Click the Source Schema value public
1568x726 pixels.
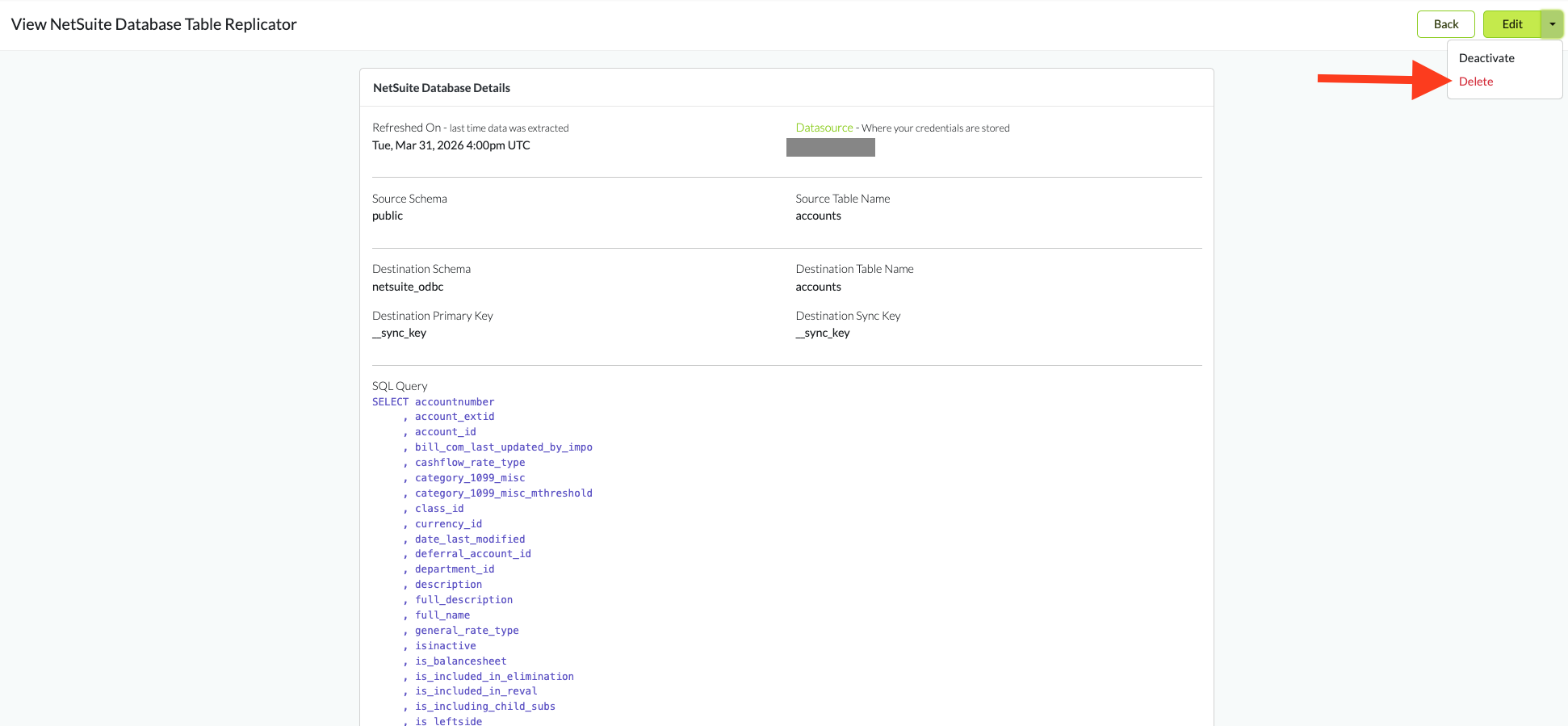388,216
